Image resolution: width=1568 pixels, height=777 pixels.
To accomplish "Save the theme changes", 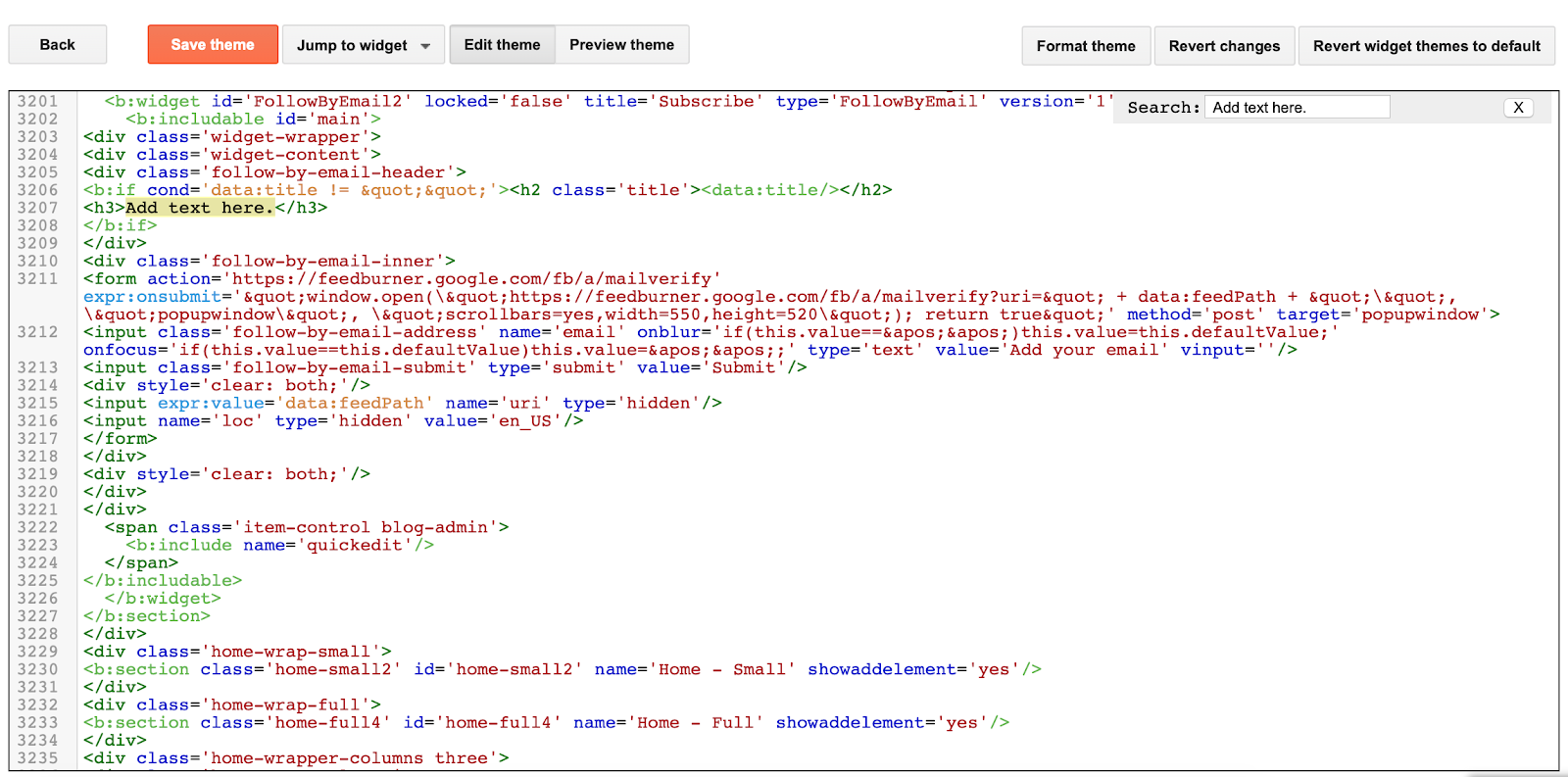I will click(213, 45).
